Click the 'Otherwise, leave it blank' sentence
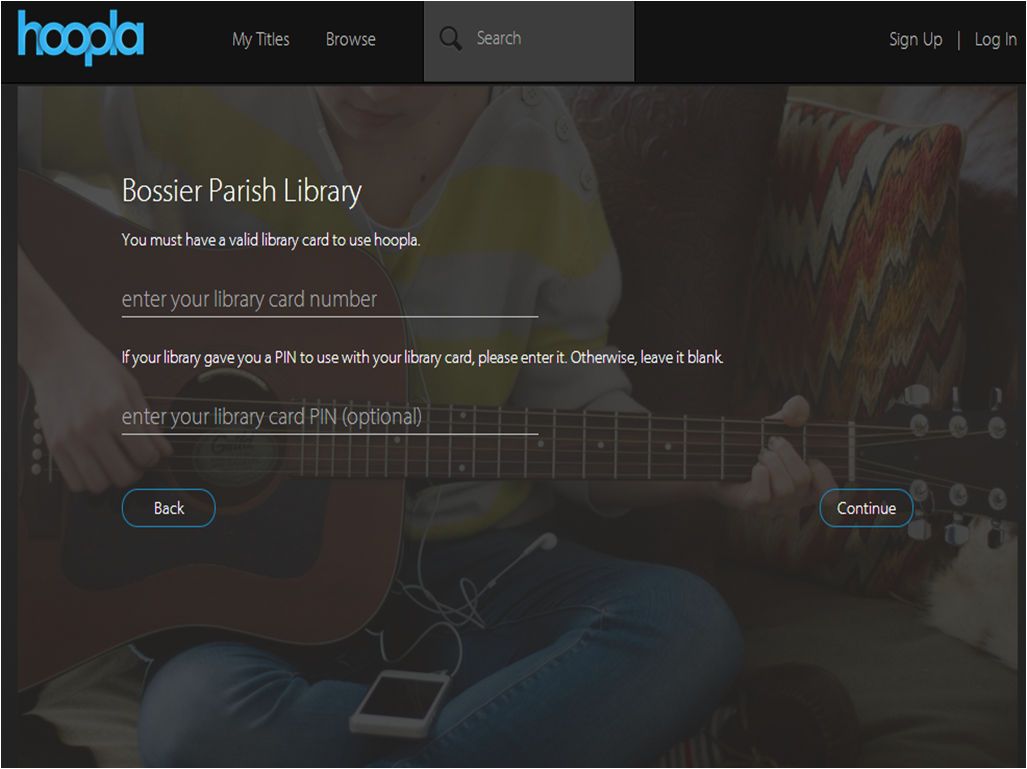Screen dimensions: 1027x769 point(647,358)
